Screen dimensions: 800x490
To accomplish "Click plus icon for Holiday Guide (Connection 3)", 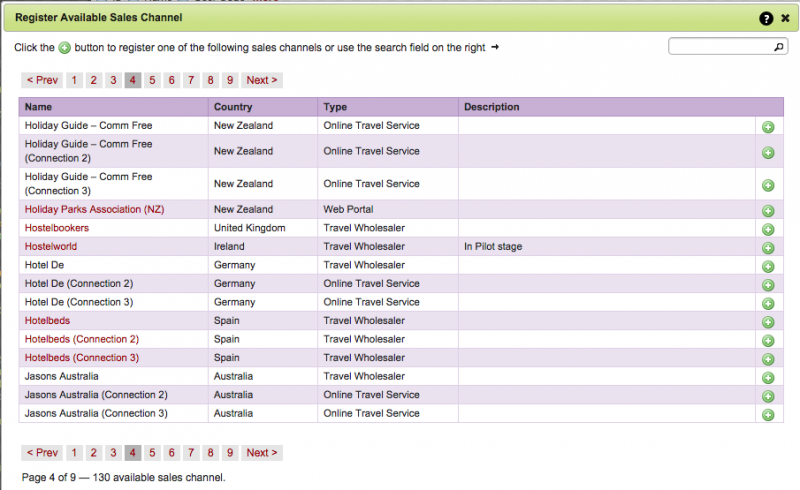I will point(768,185).
